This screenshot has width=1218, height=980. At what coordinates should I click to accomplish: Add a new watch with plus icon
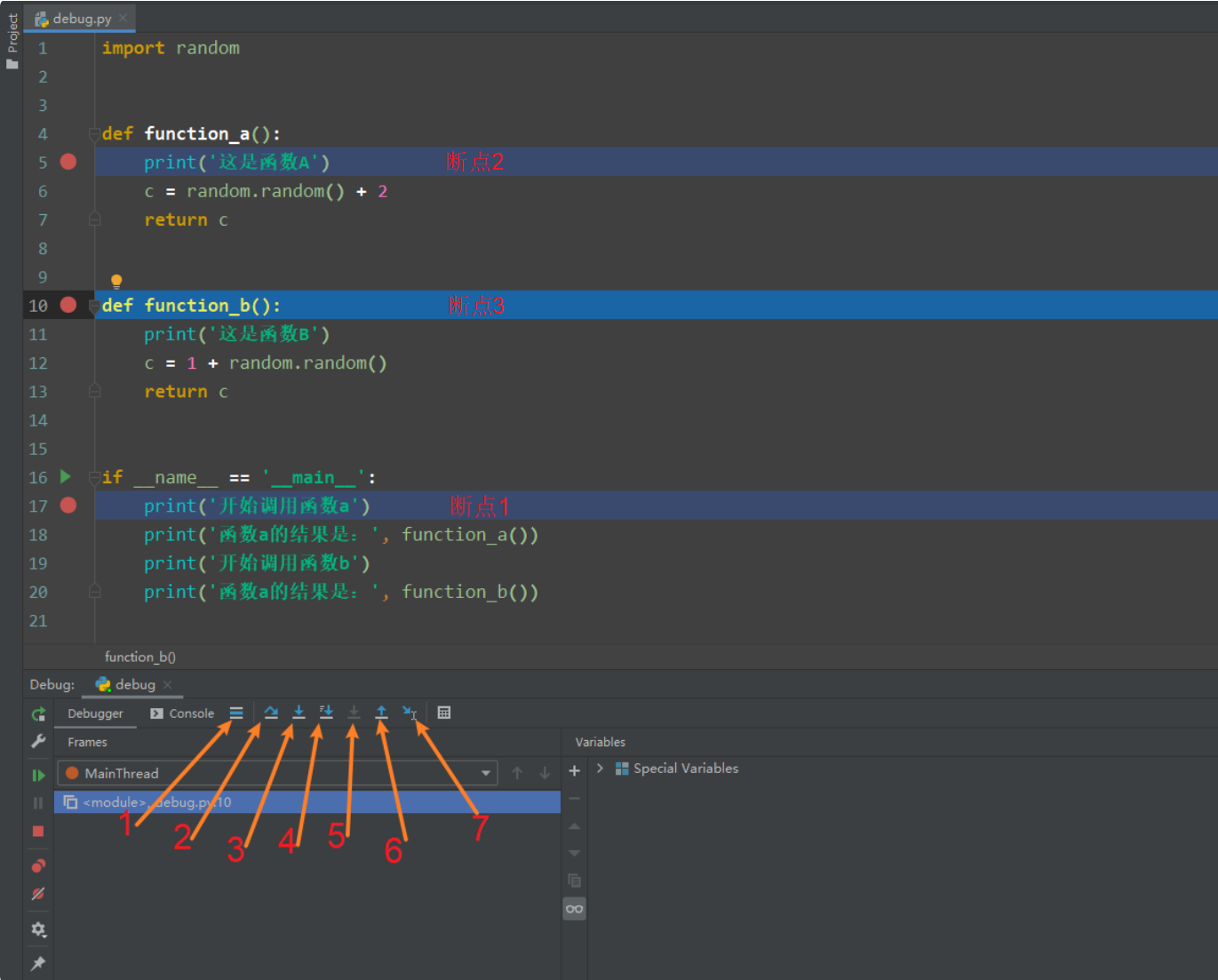[575, 771]
